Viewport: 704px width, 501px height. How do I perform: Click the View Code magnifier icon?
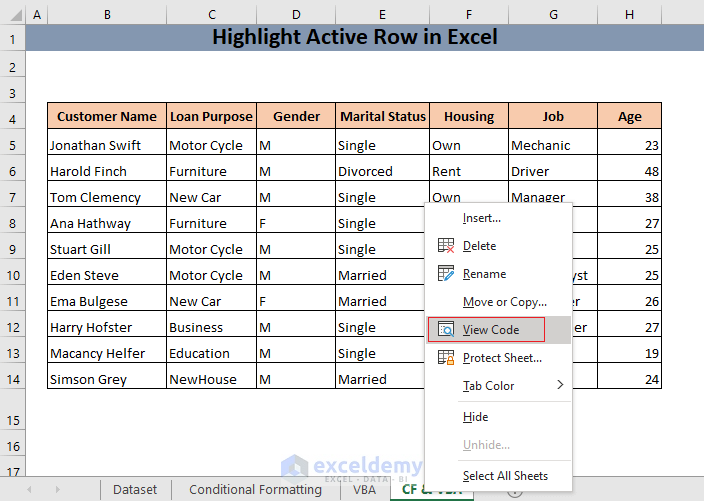[446, 330]
